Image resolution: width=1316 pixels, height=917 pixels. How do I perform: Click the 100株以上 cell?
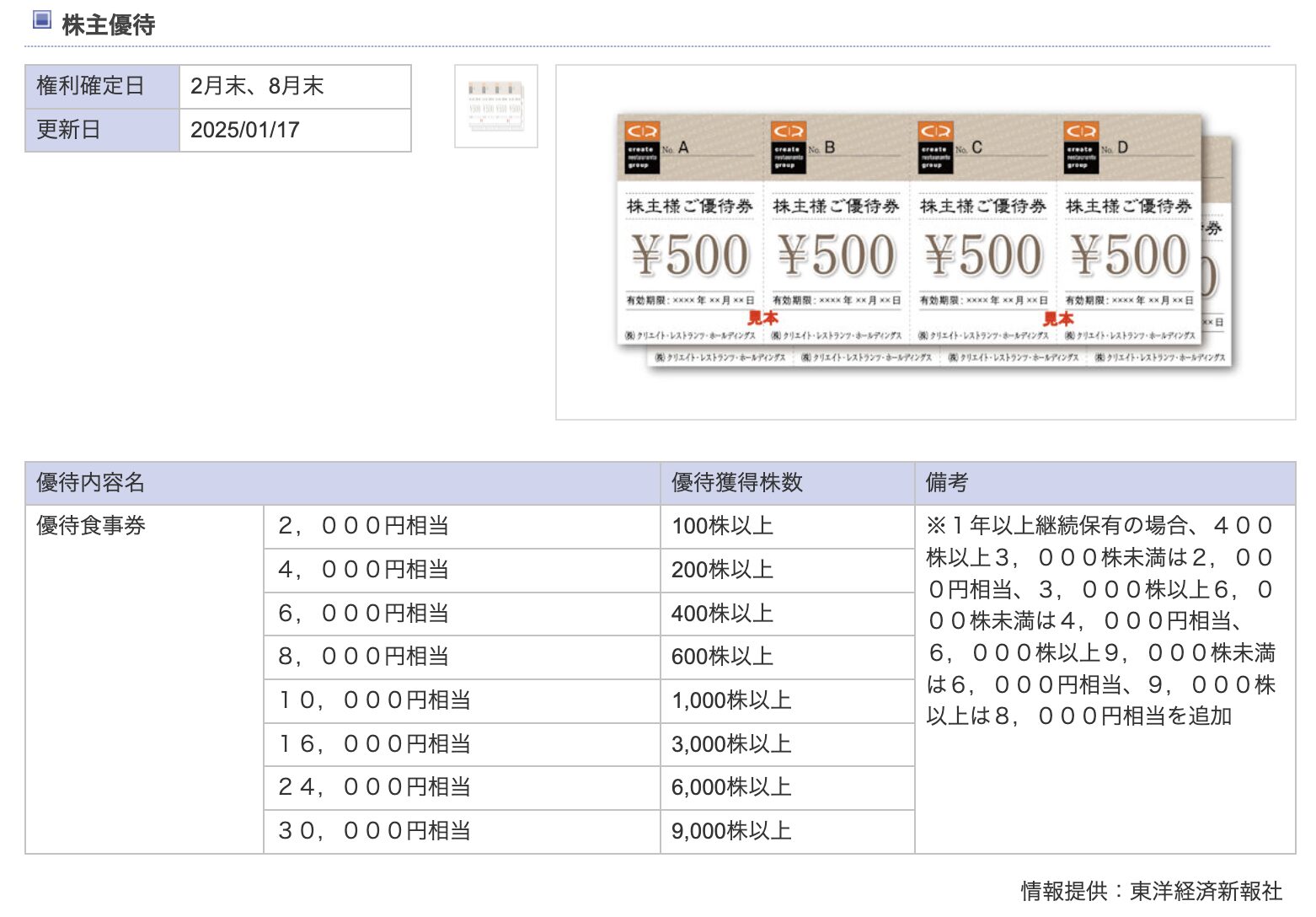[722, 526]
